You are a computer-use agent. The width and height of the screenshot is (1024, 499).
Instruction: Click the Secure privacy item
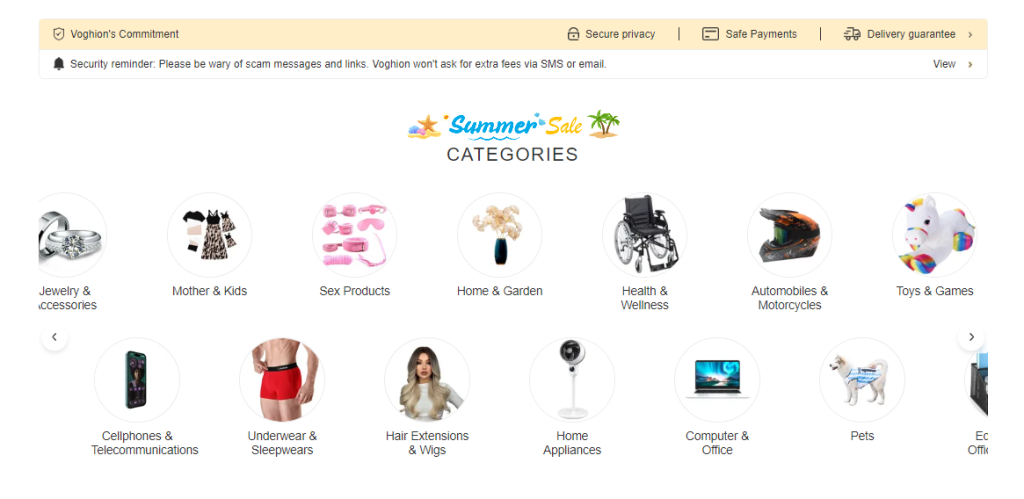(x=611, y=34)
